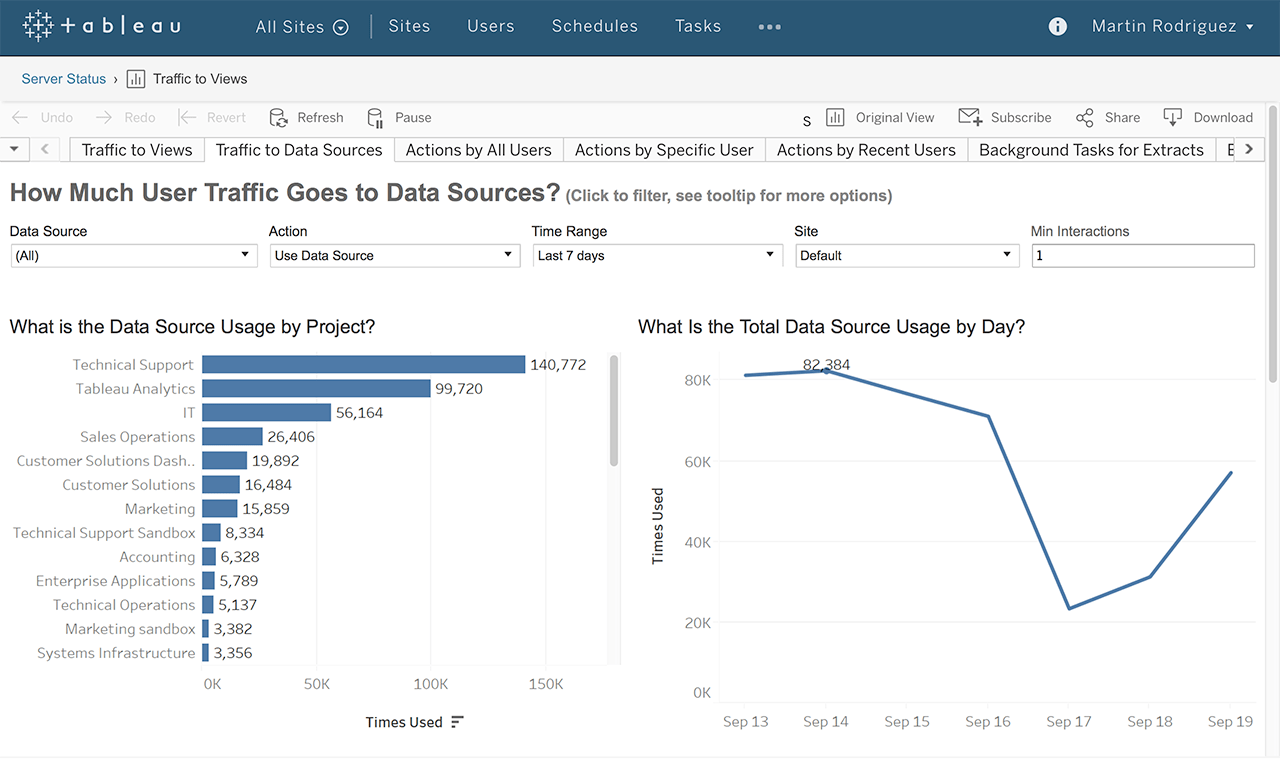Open the info help icon
The image size is (1280, 759).
pos(1057,27)
